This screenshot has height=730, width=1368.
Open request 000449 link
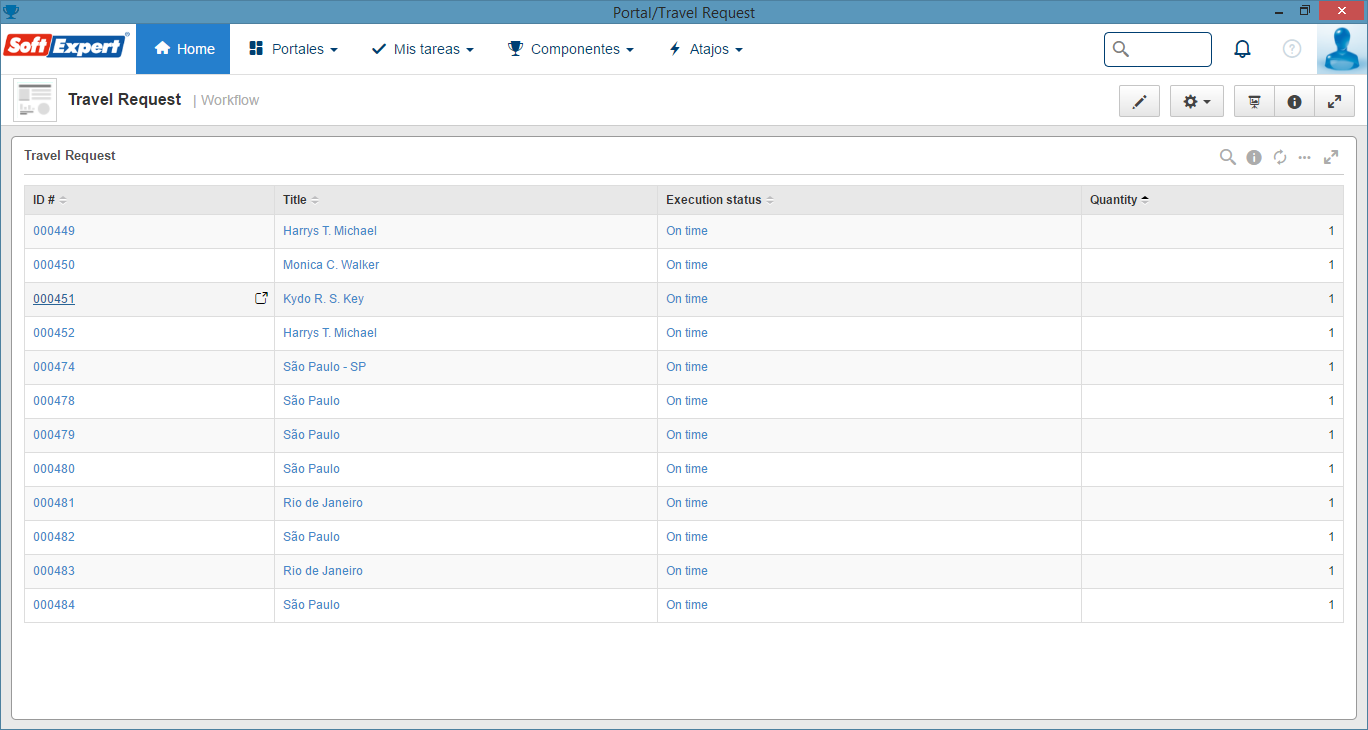[54, 231]
